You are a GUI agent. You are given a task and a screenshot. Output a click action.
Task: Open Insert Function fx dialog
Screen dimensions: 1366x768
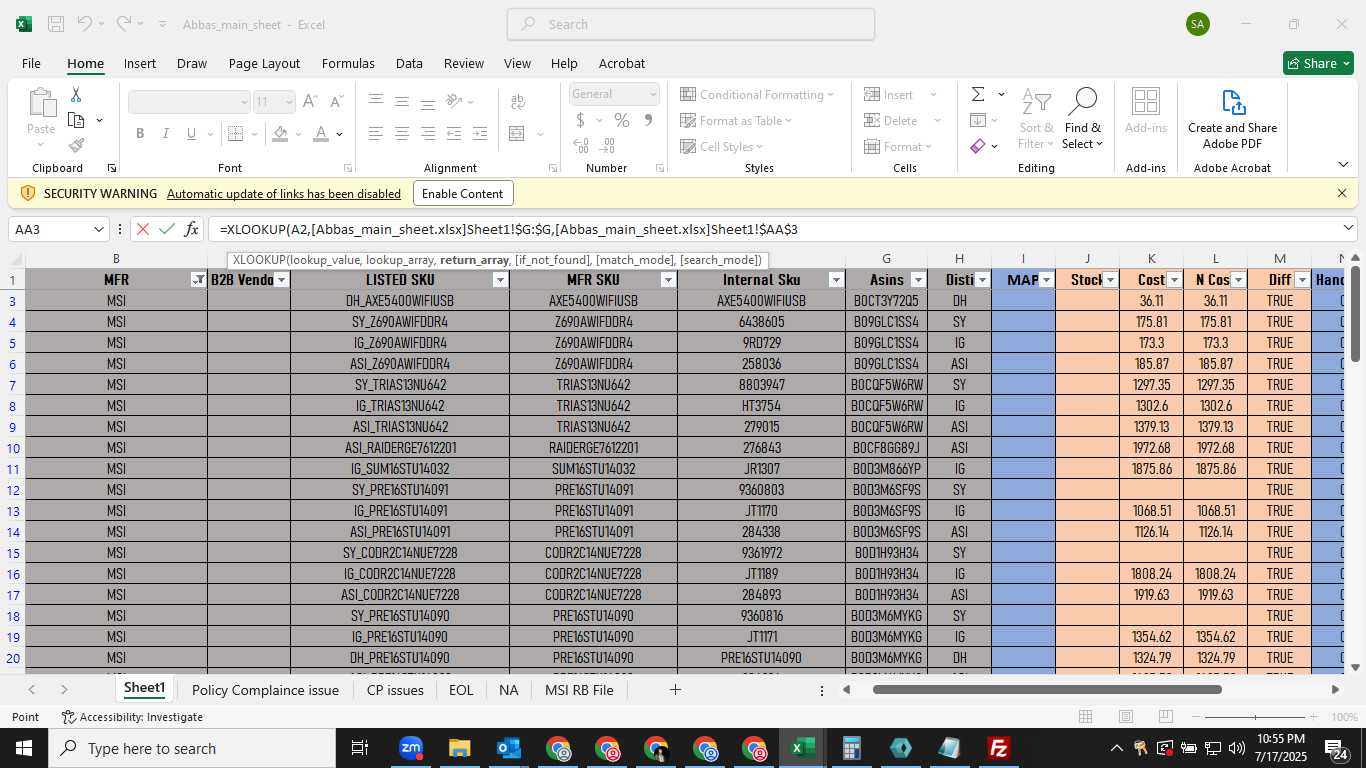click(191, 229)
